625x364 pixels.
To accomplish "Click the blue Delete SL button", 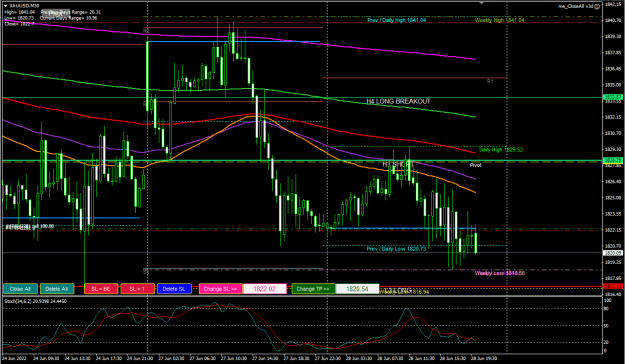I will [174, 289].
